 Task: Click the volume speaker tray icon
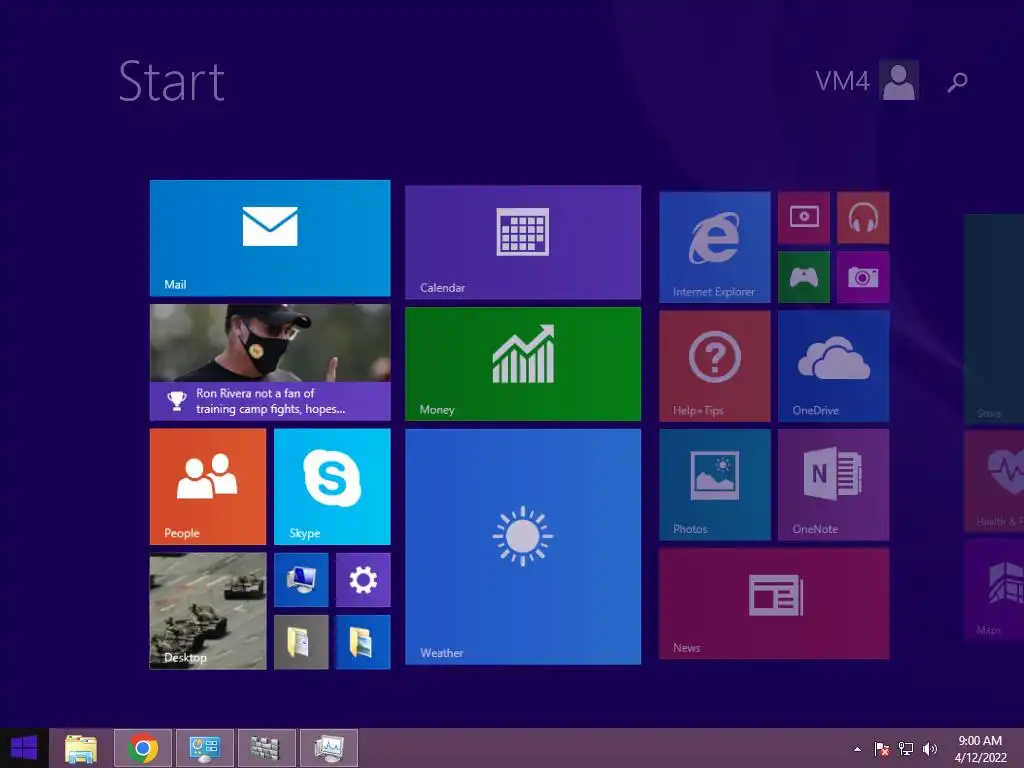click(x=929, y=749)
